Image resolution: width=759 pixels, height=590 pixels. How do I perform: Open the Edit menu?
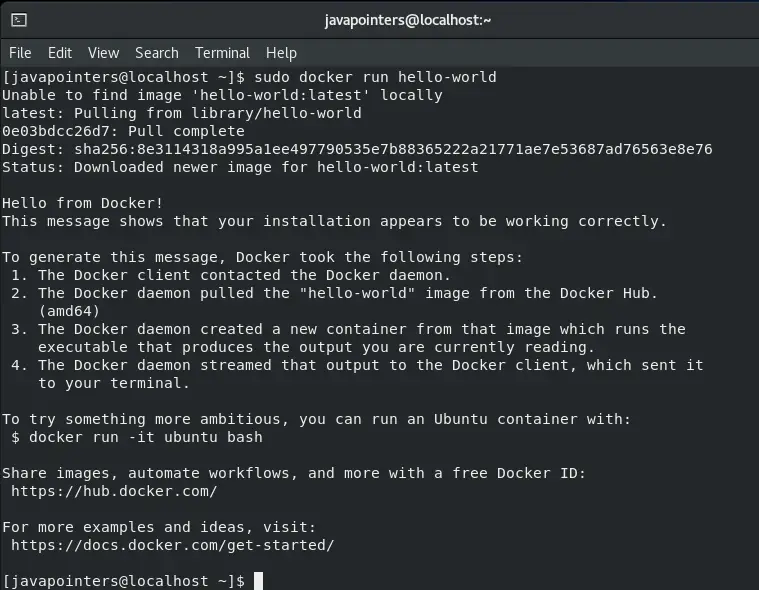(60, 53)
